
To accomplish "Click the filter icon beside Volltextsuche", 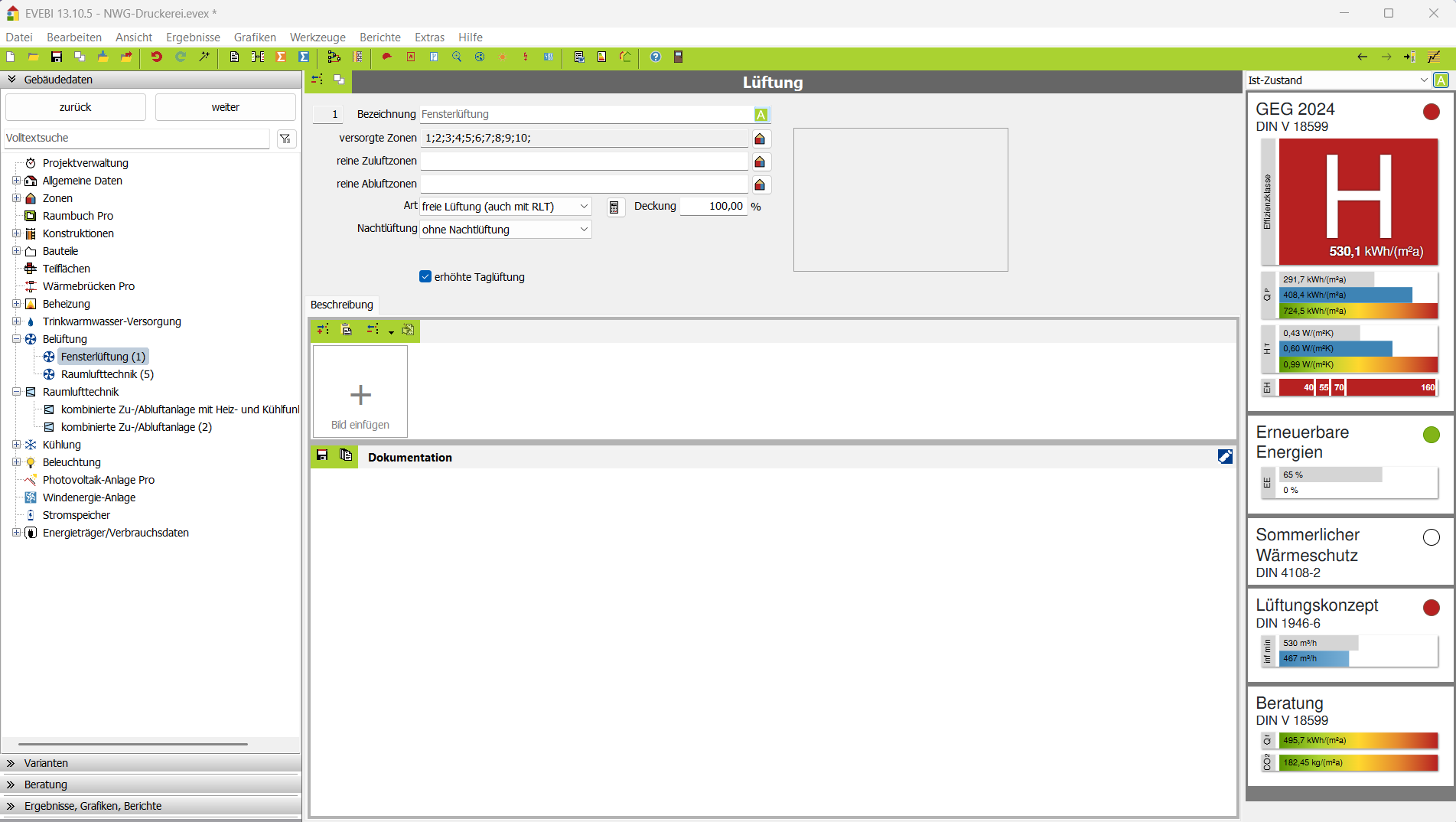I will click(285, 139).
